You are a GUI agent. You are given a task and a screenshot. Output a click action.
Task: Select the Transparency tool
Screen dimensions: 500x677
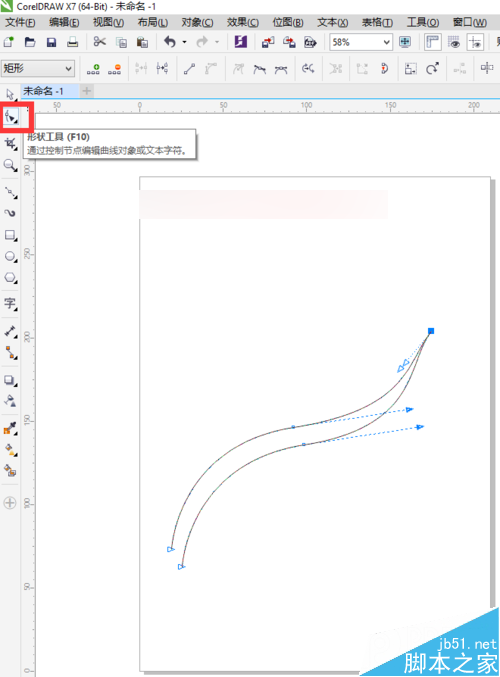pyautogui.click(x=10, y=401)
